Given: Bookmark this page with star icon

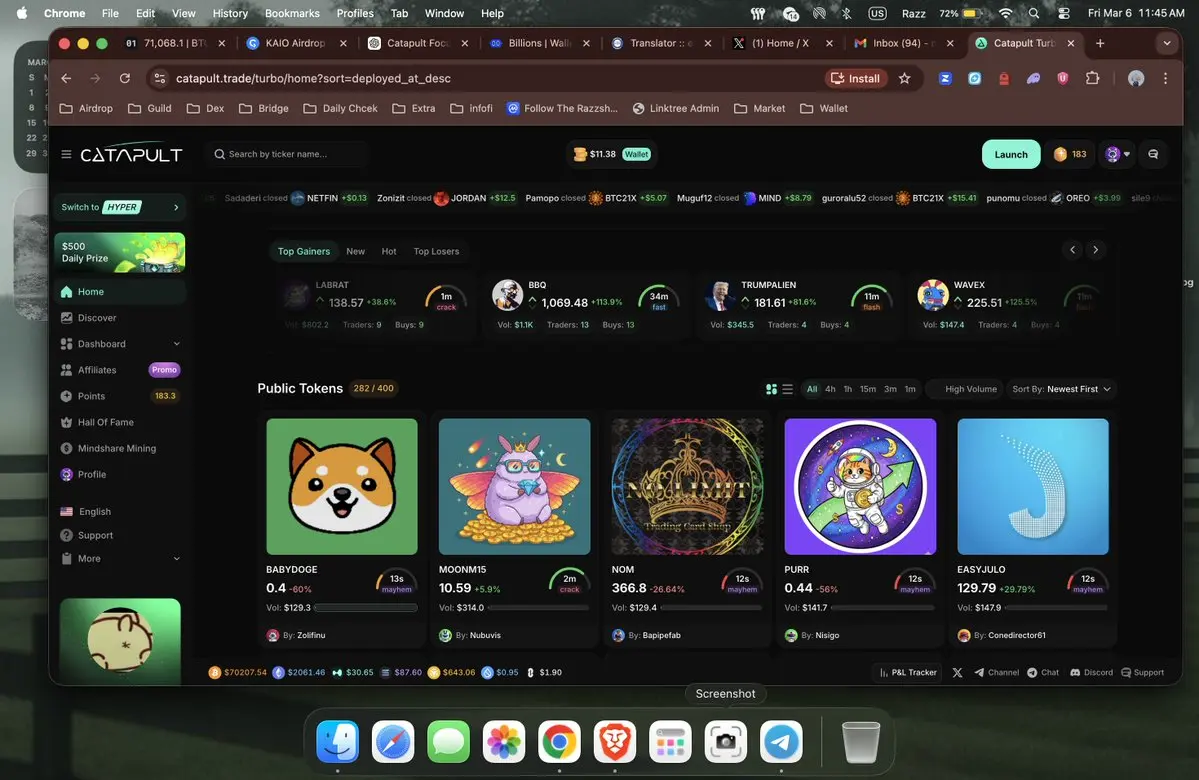Looking at the screenshot, I should click(905, 79).
